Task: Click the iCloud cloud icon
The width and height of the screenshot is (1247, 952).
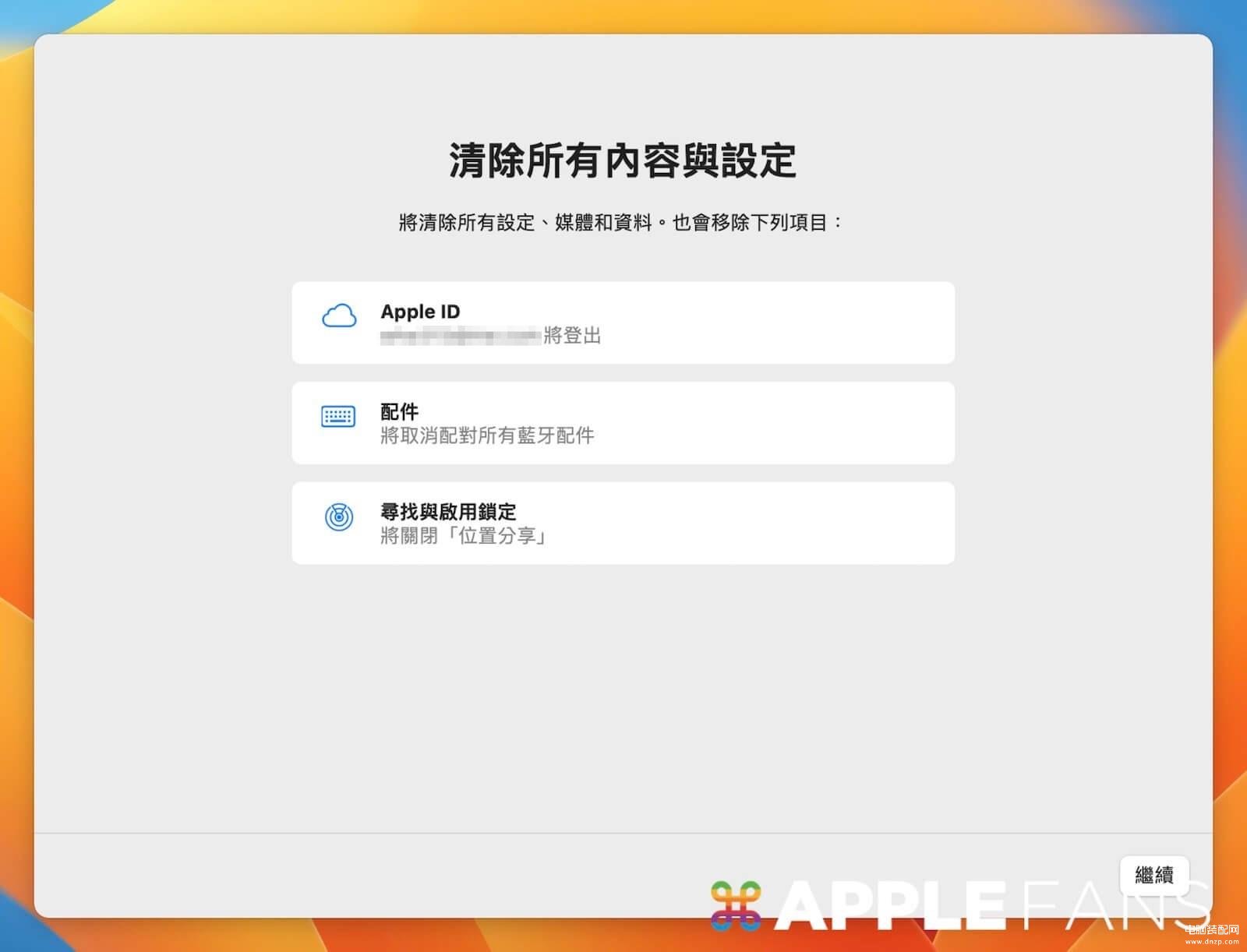Action: [x=339, y=316]
